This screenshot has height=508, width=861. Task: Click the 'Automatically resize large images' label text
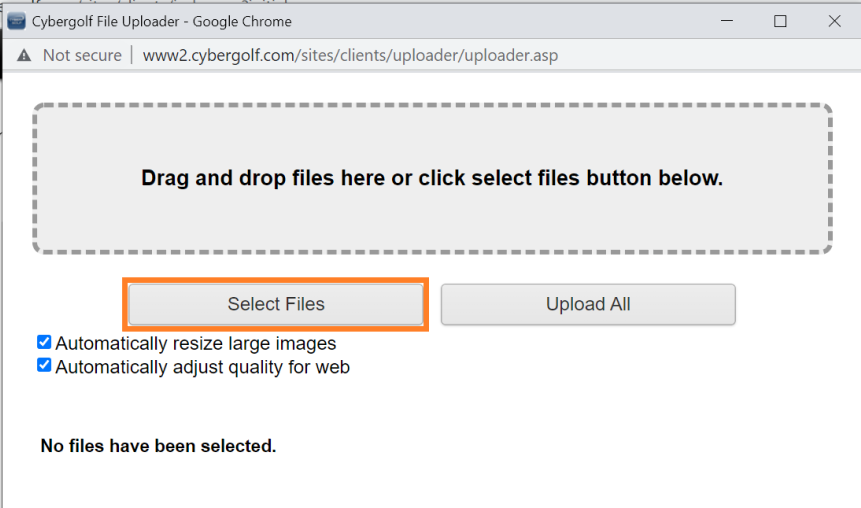pyautogui.click(x=195, y=343)
